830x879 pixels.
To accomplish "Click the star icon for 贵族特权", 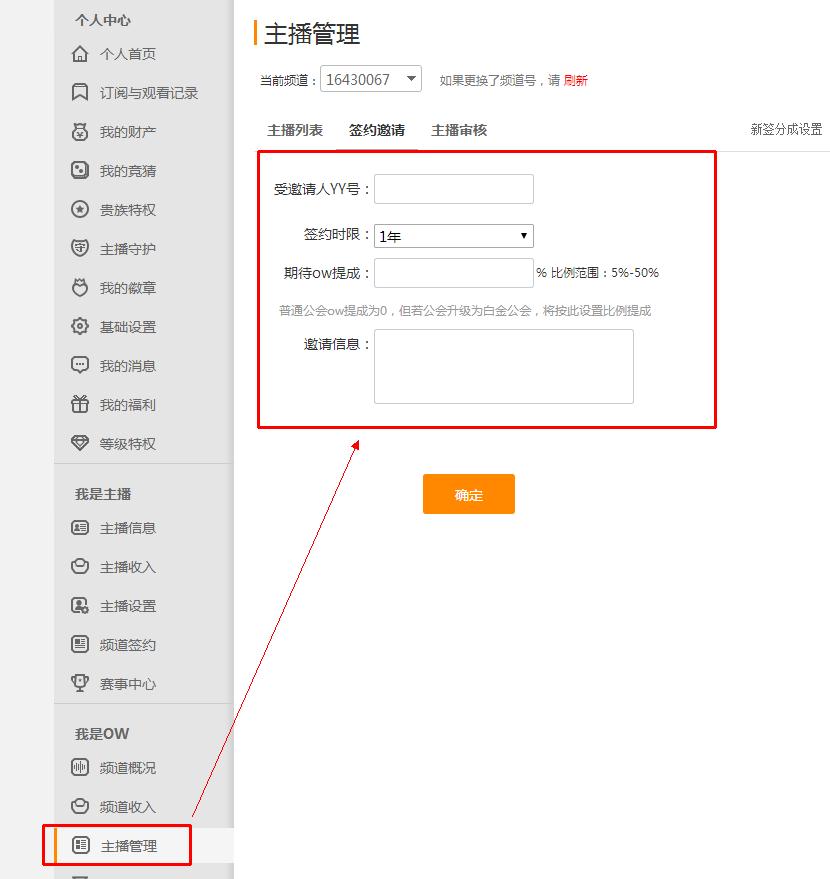I will [80, 210].
